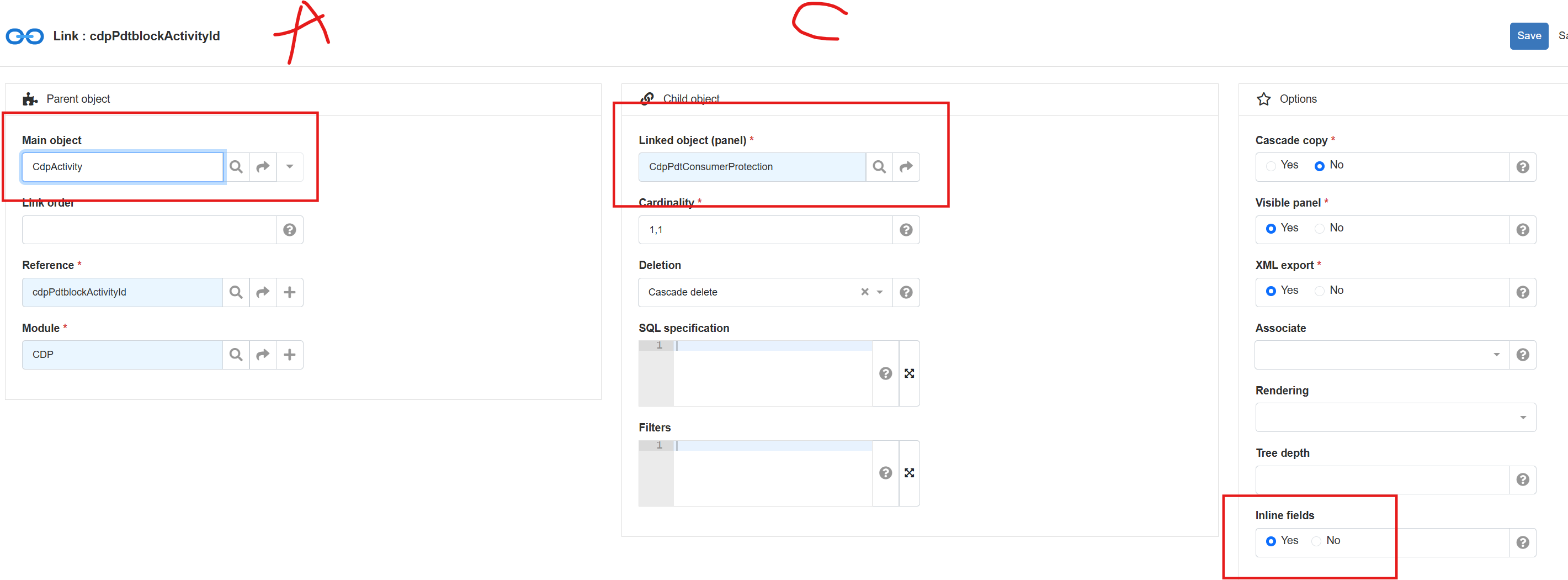Image resolution: width=1568 pixels, height=580 pixels.
Task: Click the search icon next to Main object
Action: tap(236, 167)
